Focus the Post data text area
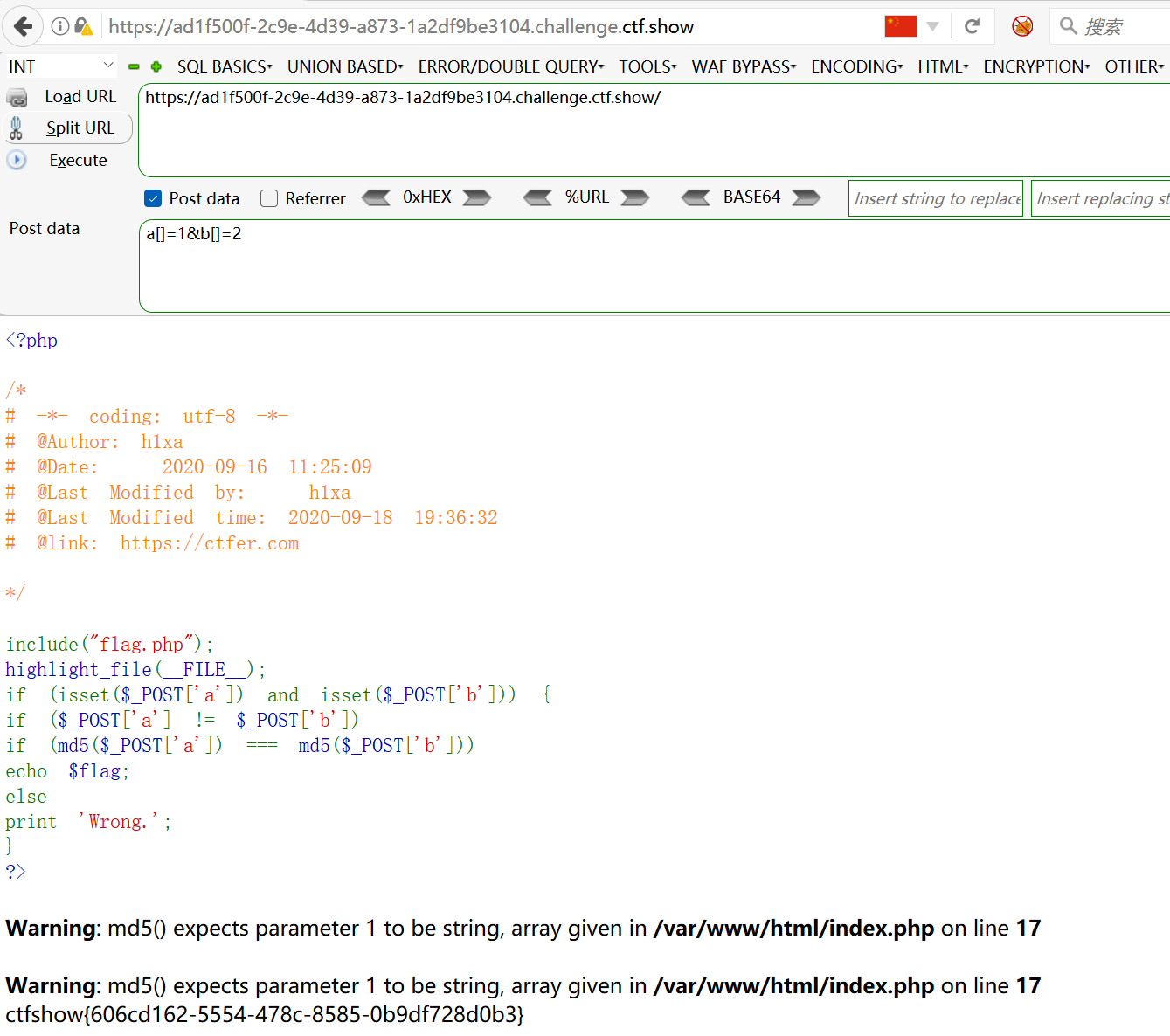 (654, 266)
